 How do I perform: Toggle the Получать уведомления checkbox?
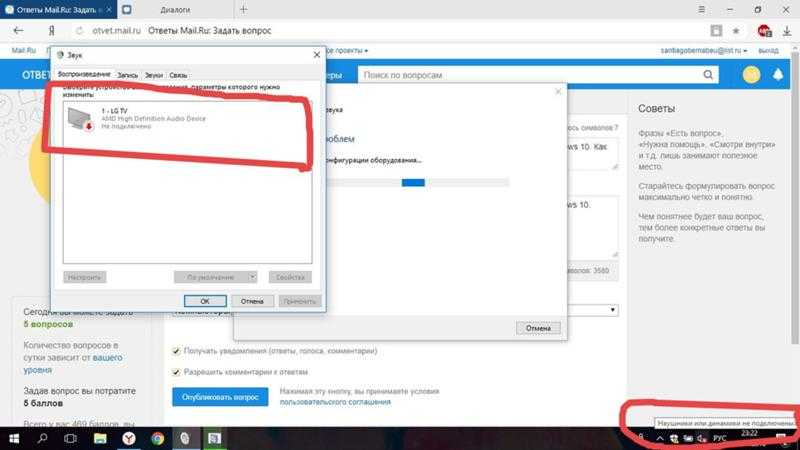point(176,351)
